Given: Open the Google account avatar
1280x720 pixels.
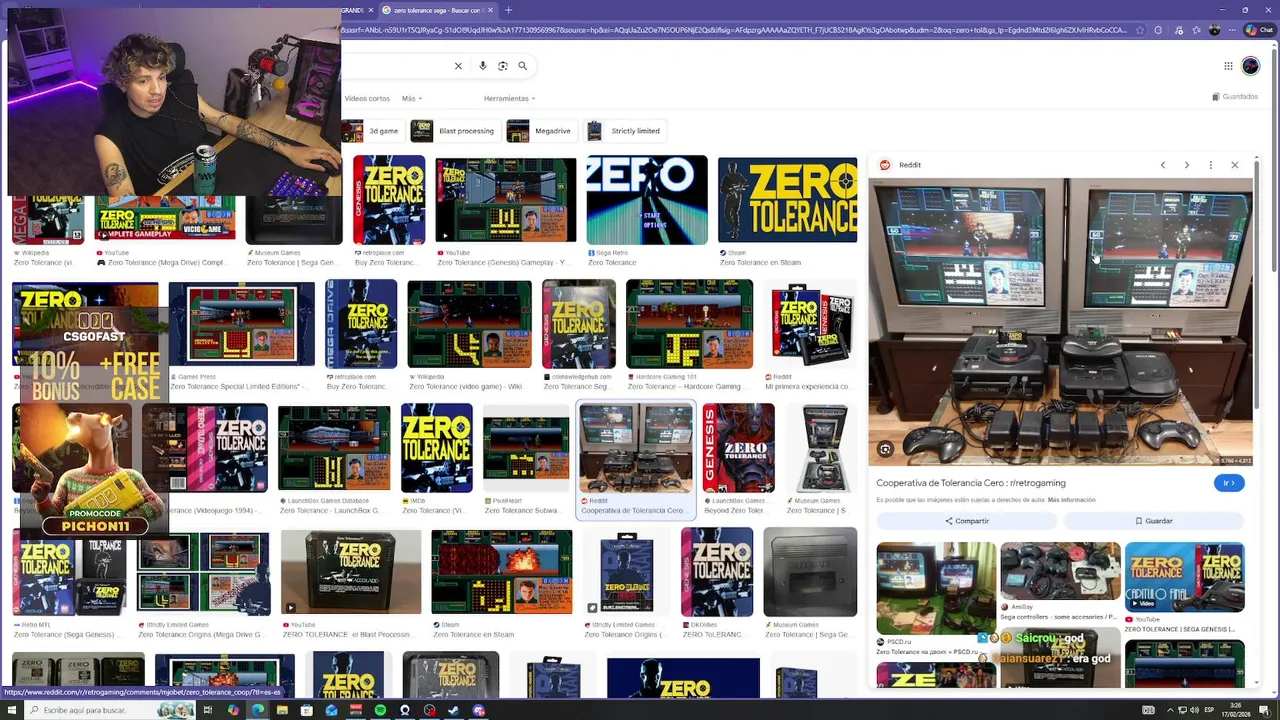Looking at the screenshot, I should [1251, 66].
